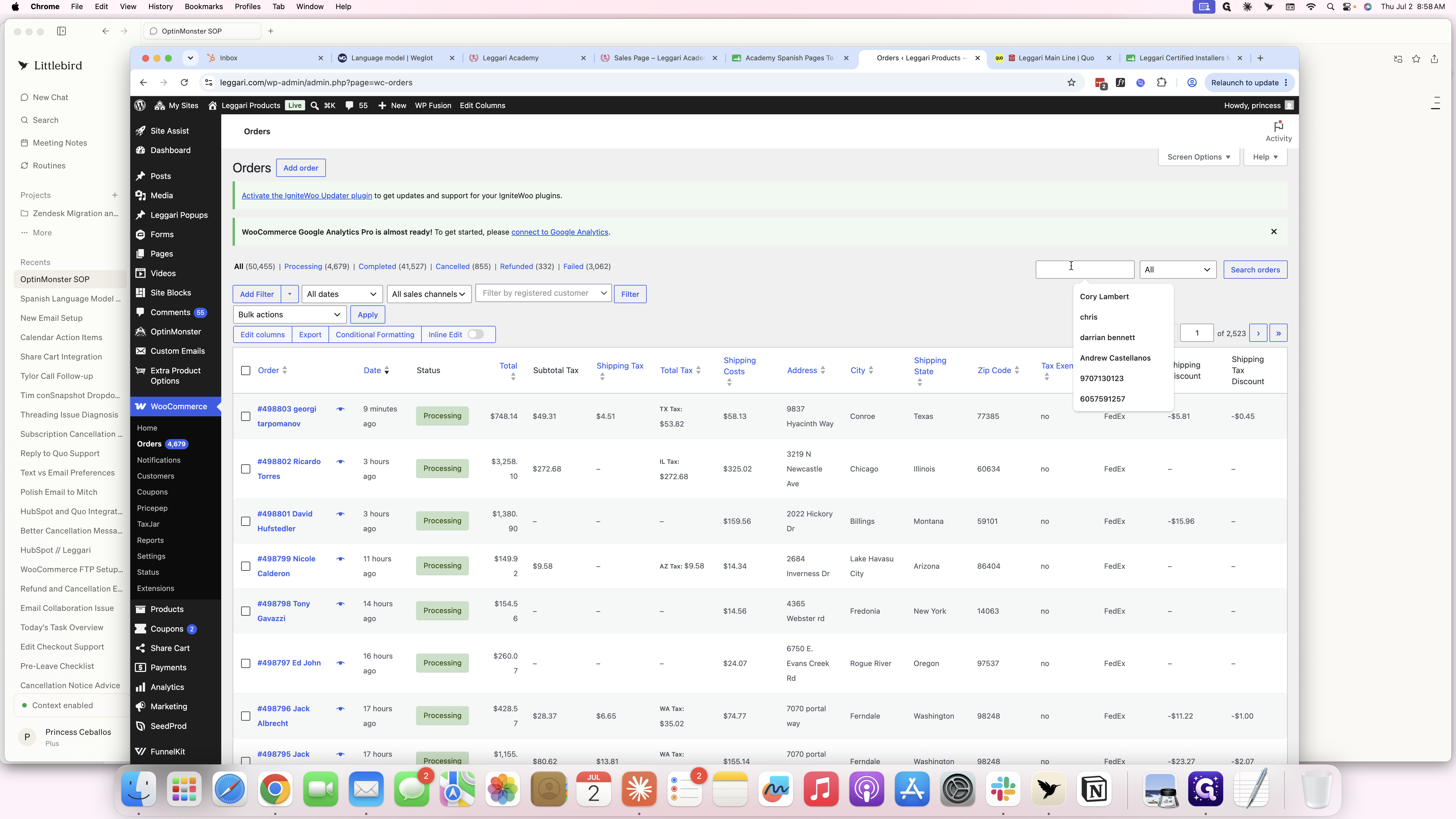Open the Videos icon in sidebar
The width and height of the screenshot is (1456, 819).
(x=140, y=274)
